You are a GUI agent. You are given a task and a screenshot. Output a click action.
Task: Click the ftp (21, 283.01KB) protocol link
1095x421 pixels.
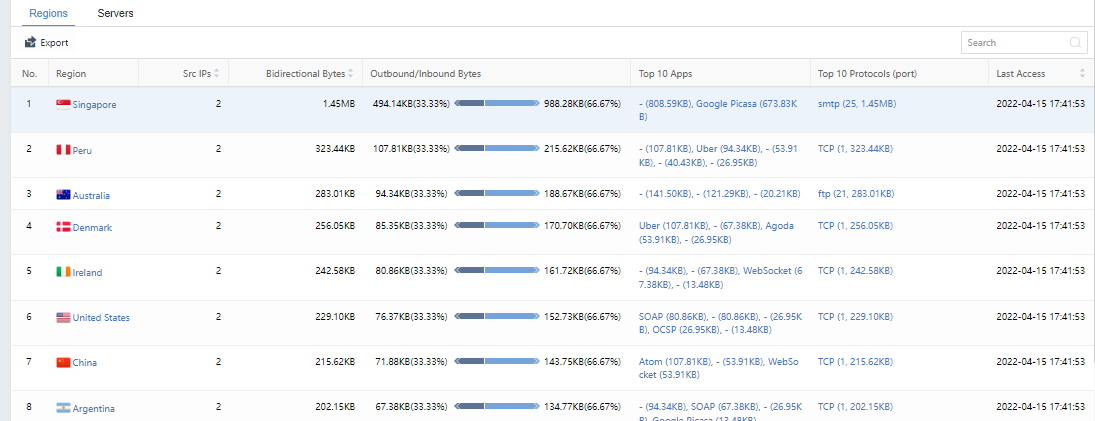click(x=856, y=193)
